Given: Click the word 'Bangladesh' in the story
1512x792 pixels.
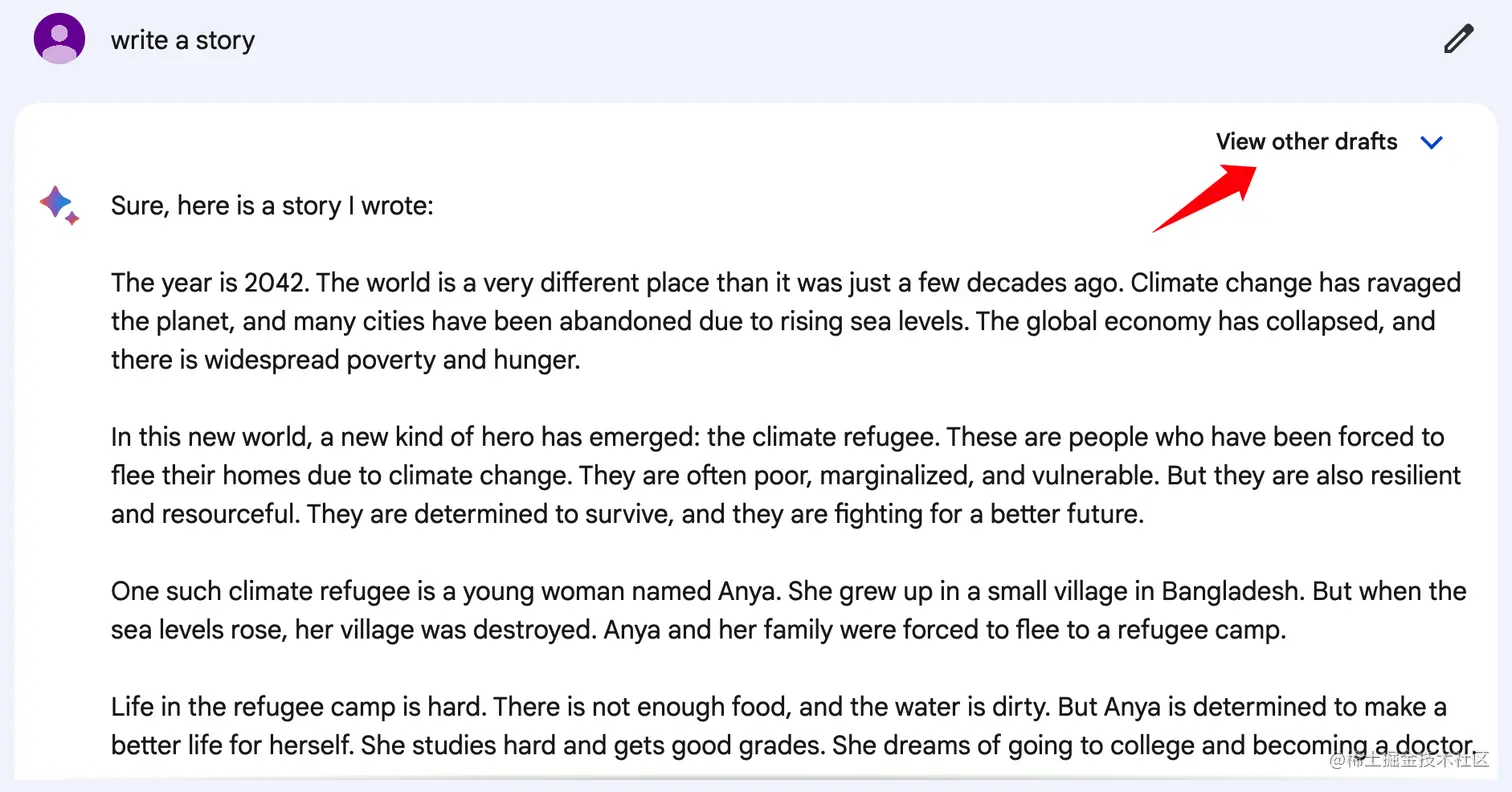Looking at the screenshot, I should pos(1232,591).
